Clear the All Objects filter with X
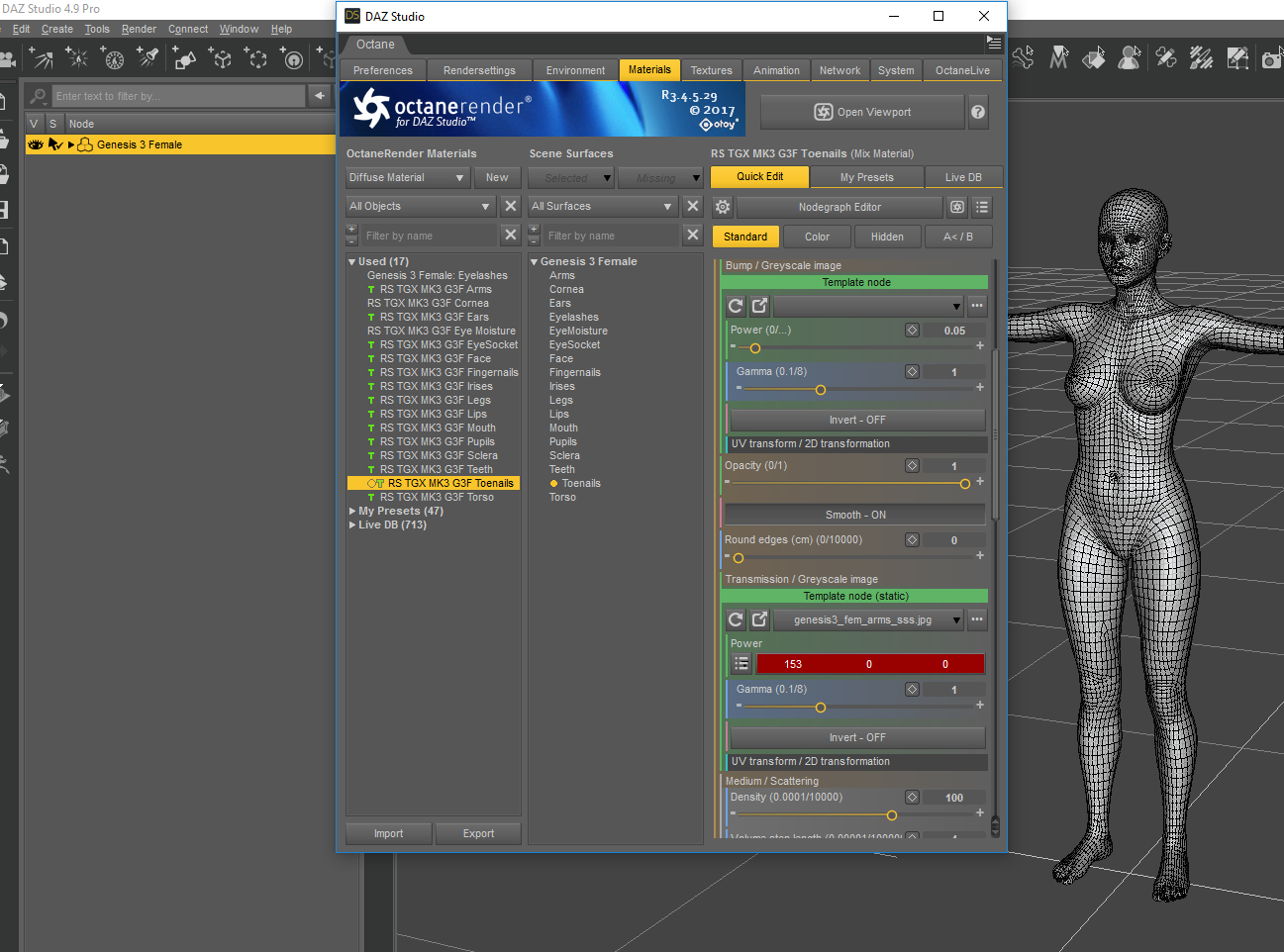Viewport: 1284px width, 952px height. (510, 206)
